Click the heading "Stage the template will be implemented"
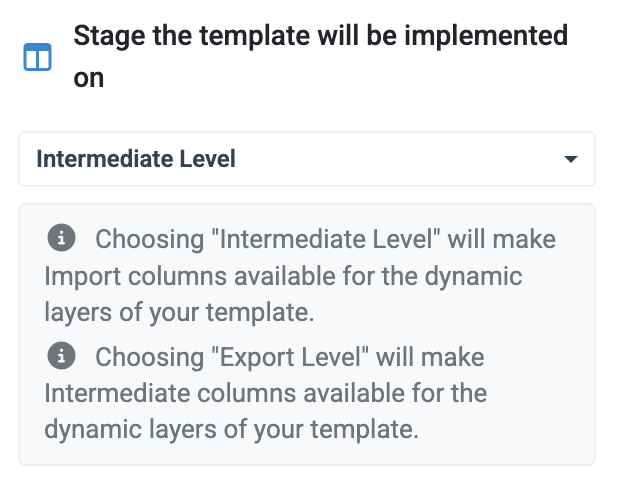 321,36
